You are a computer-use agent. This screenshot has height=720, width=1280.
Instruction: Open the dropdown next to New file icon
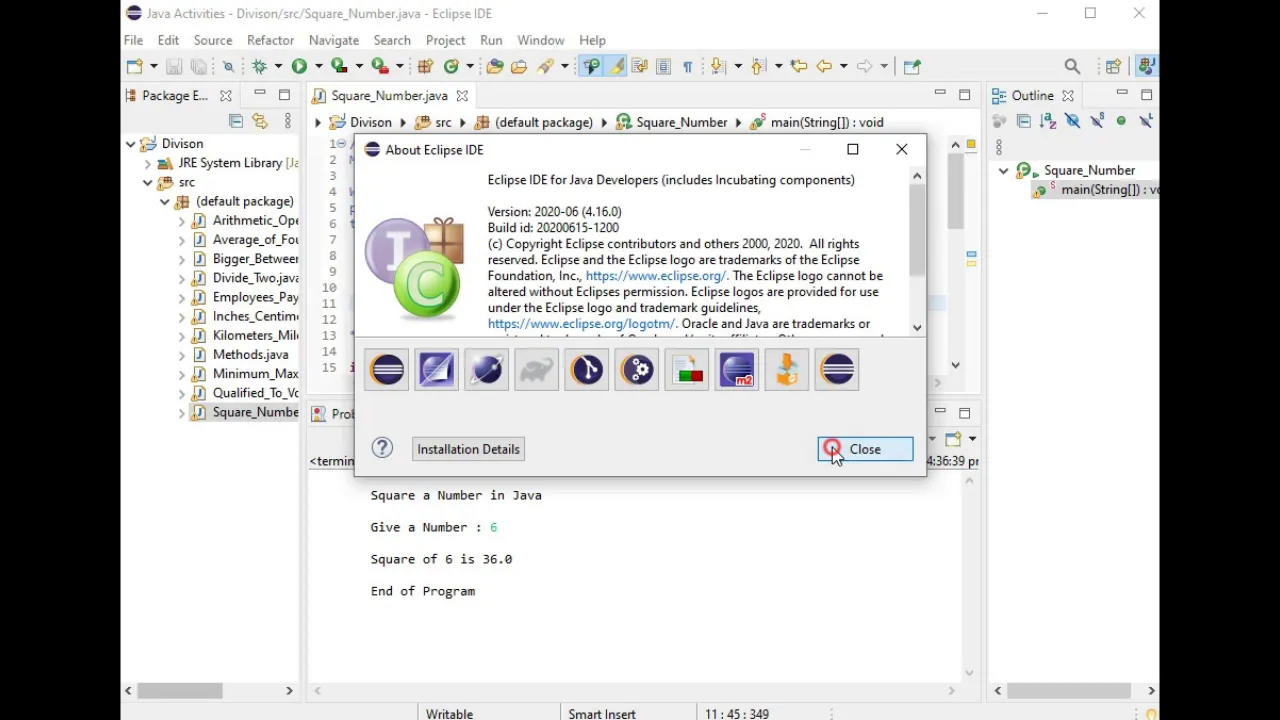coord(154,67)
